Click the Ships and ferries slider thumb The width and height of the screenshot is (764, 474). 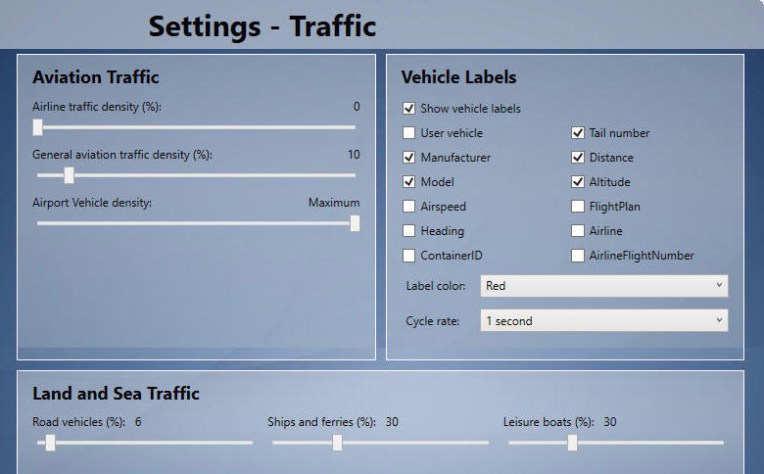(338, 442)
